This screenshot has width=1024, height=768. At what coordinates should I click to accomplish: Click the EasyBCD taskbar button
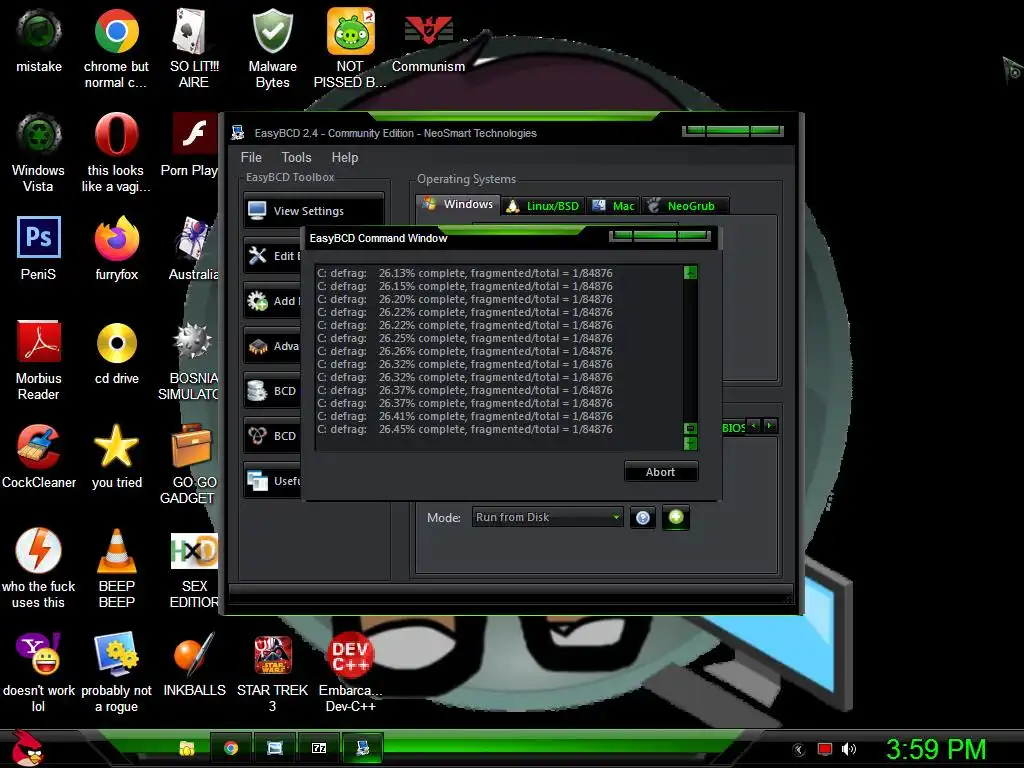tap(362, 748)
